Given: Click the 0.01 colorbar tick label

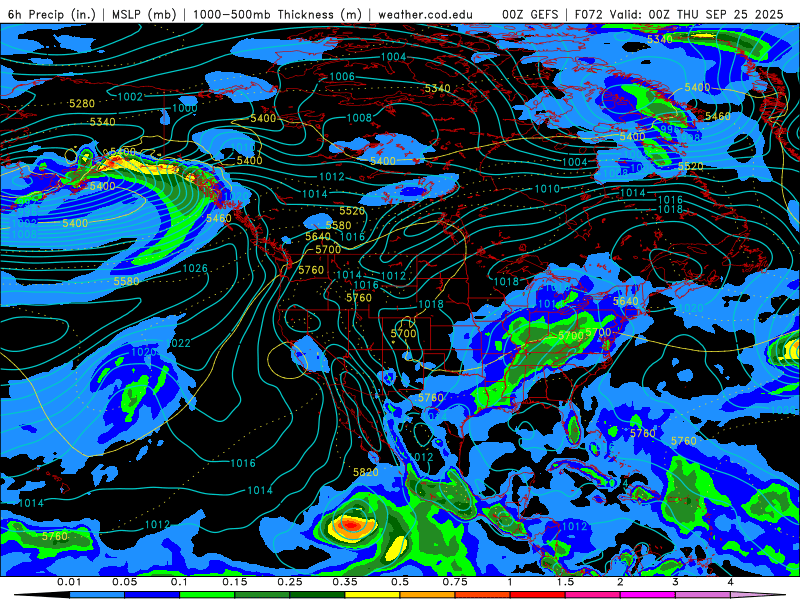Looking at the screenshot, I should [x=69, y=582].
